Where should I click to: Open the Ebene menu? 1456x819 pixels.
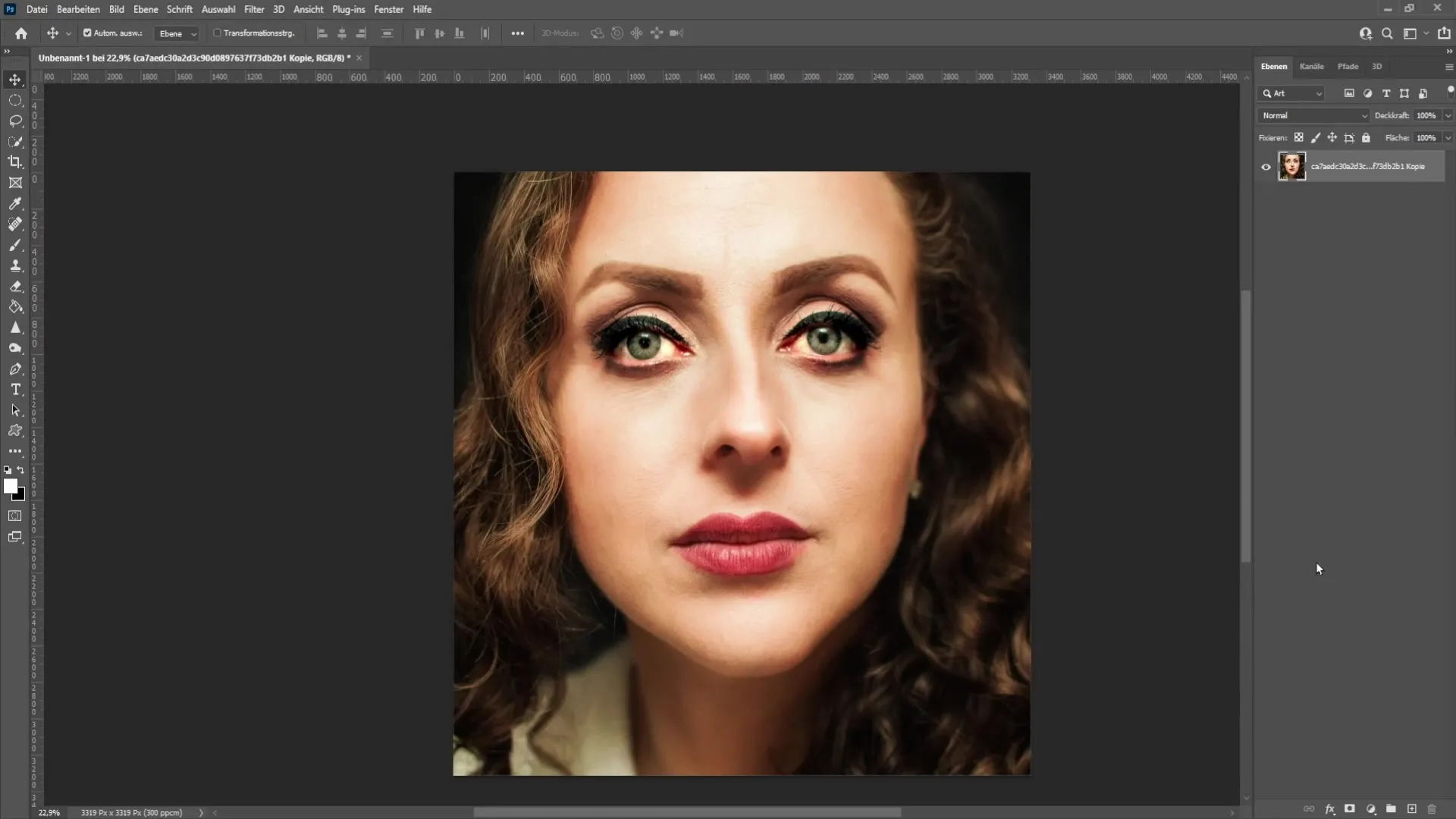click(x=144, y=9)
